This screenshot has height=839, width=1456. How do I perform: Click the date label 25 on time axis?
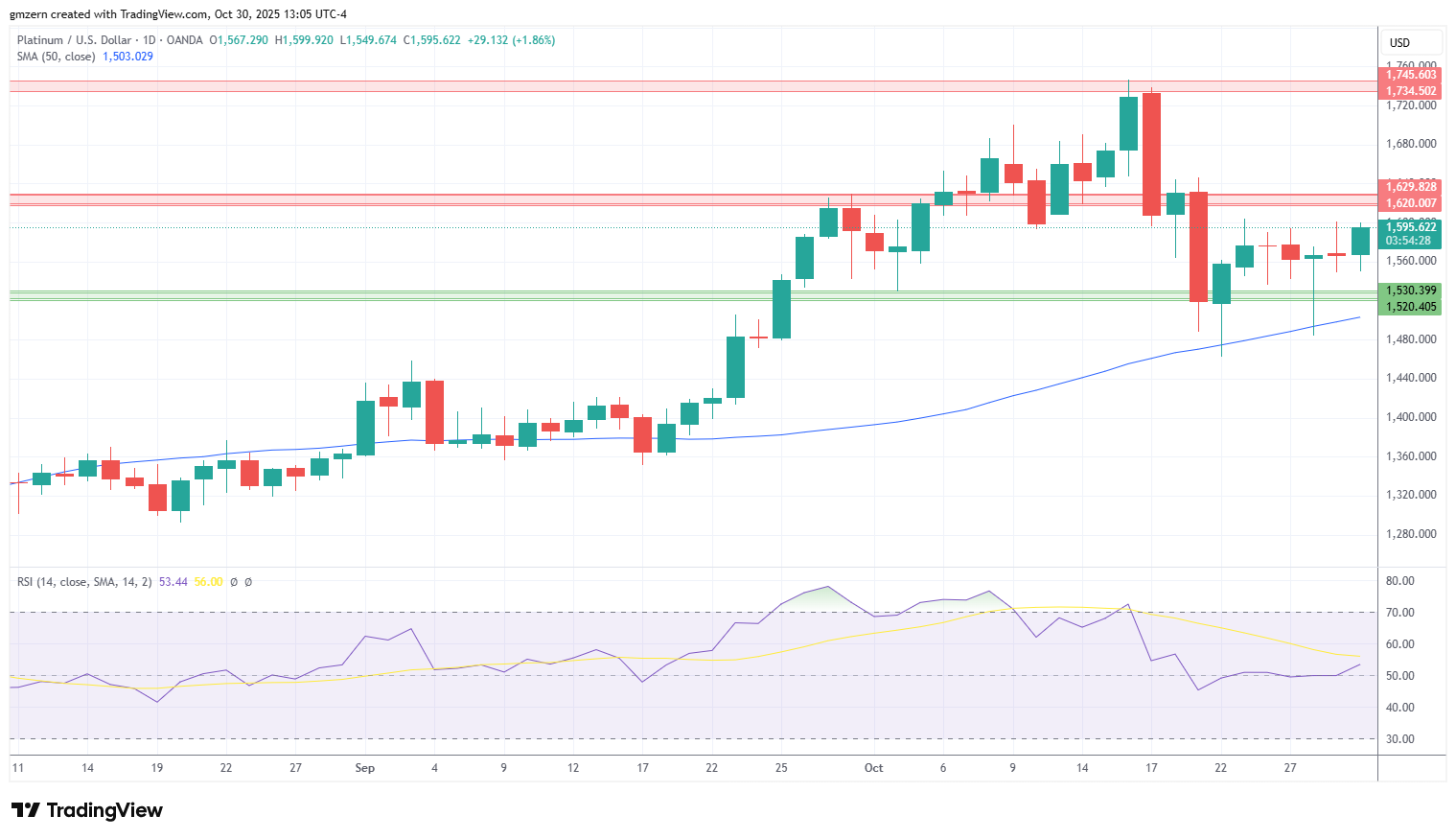click(781, 768)
